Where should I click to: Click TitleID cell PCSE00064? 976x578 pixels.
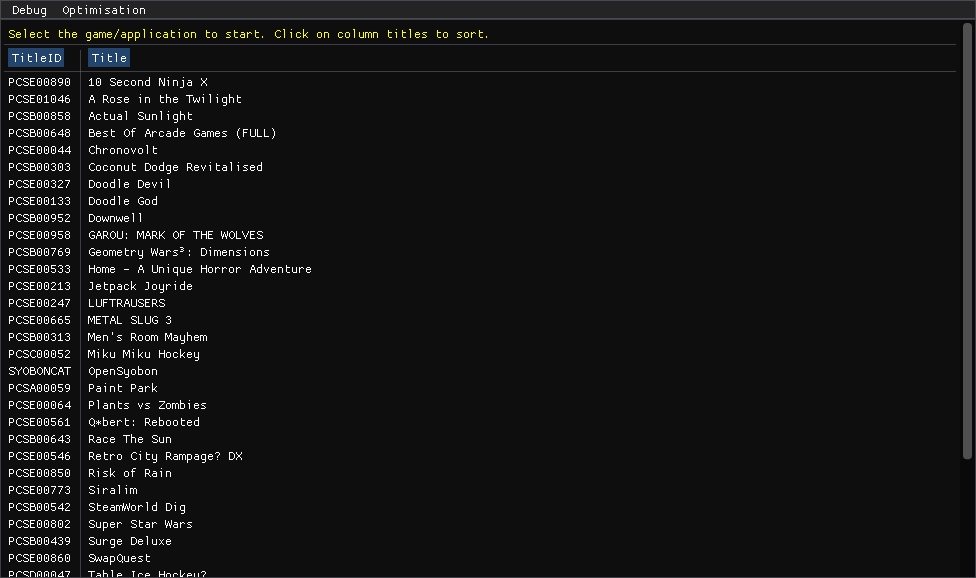(40, 405)
